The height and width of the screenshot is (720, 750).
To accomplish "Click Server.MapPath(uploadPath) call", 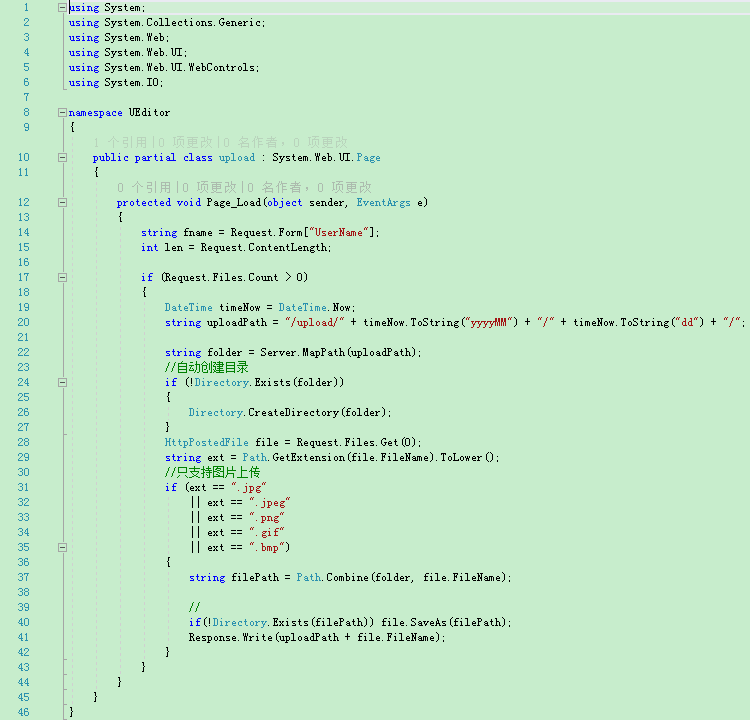I will coord(340,353).
